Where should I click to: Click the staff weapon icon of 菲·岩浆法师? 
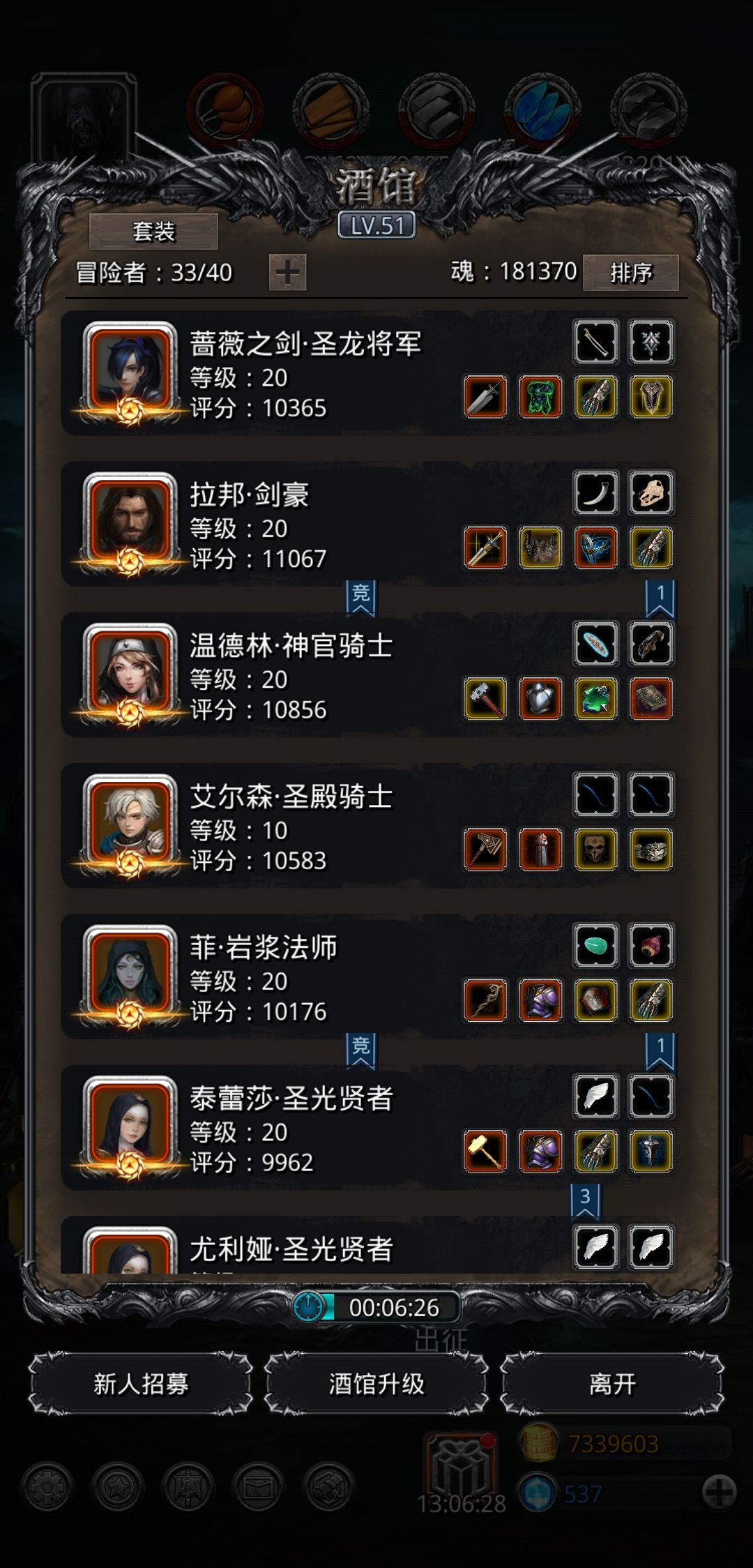pyautogui.click(x=485, y=1000)
